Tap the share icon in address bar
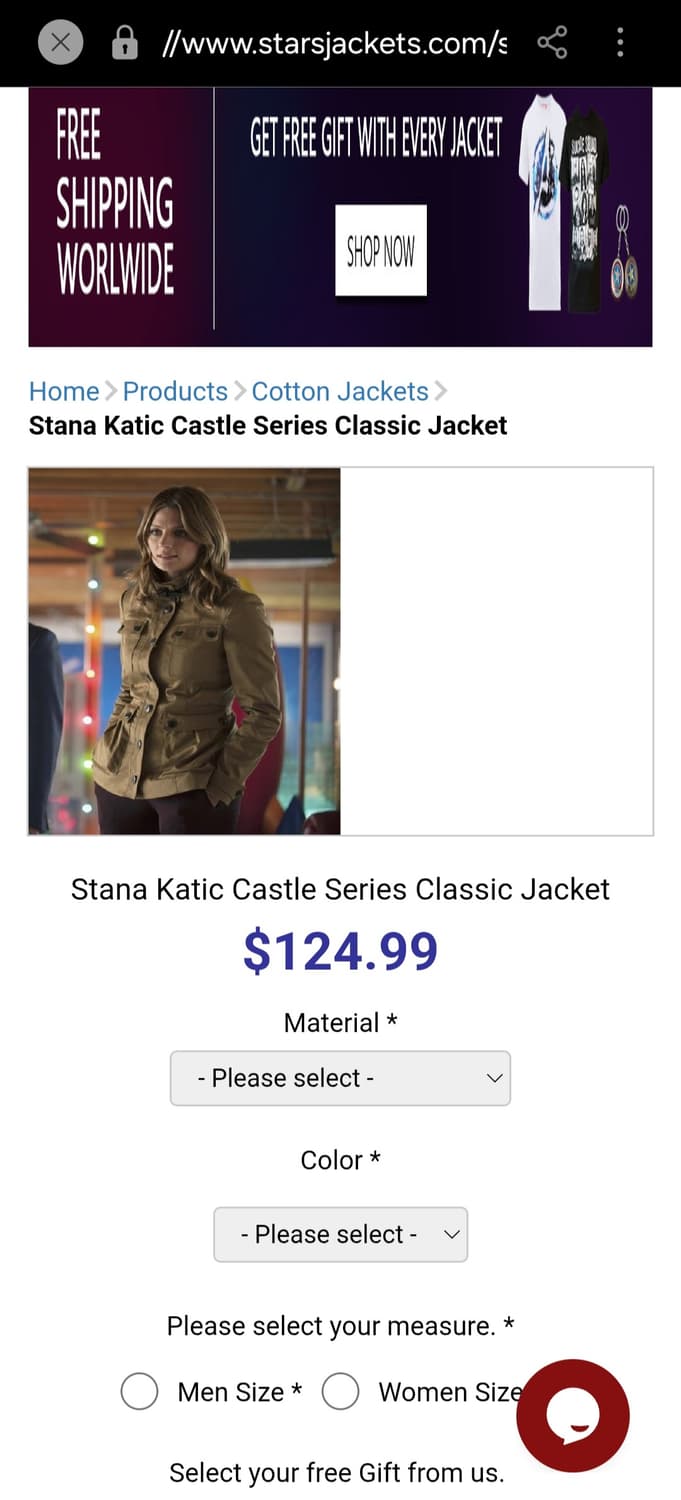The height and width of the screenshot is (1500, 681). click(552, 43)
